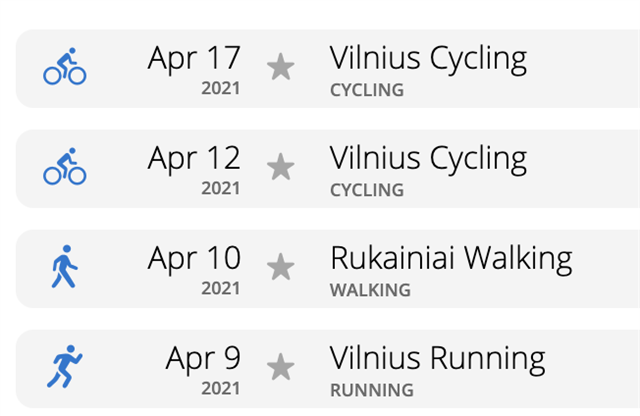This screenshot has height=416, width=640.
Task: Click CYCLING label under Apr 12 activity
Action: point(367,190)
